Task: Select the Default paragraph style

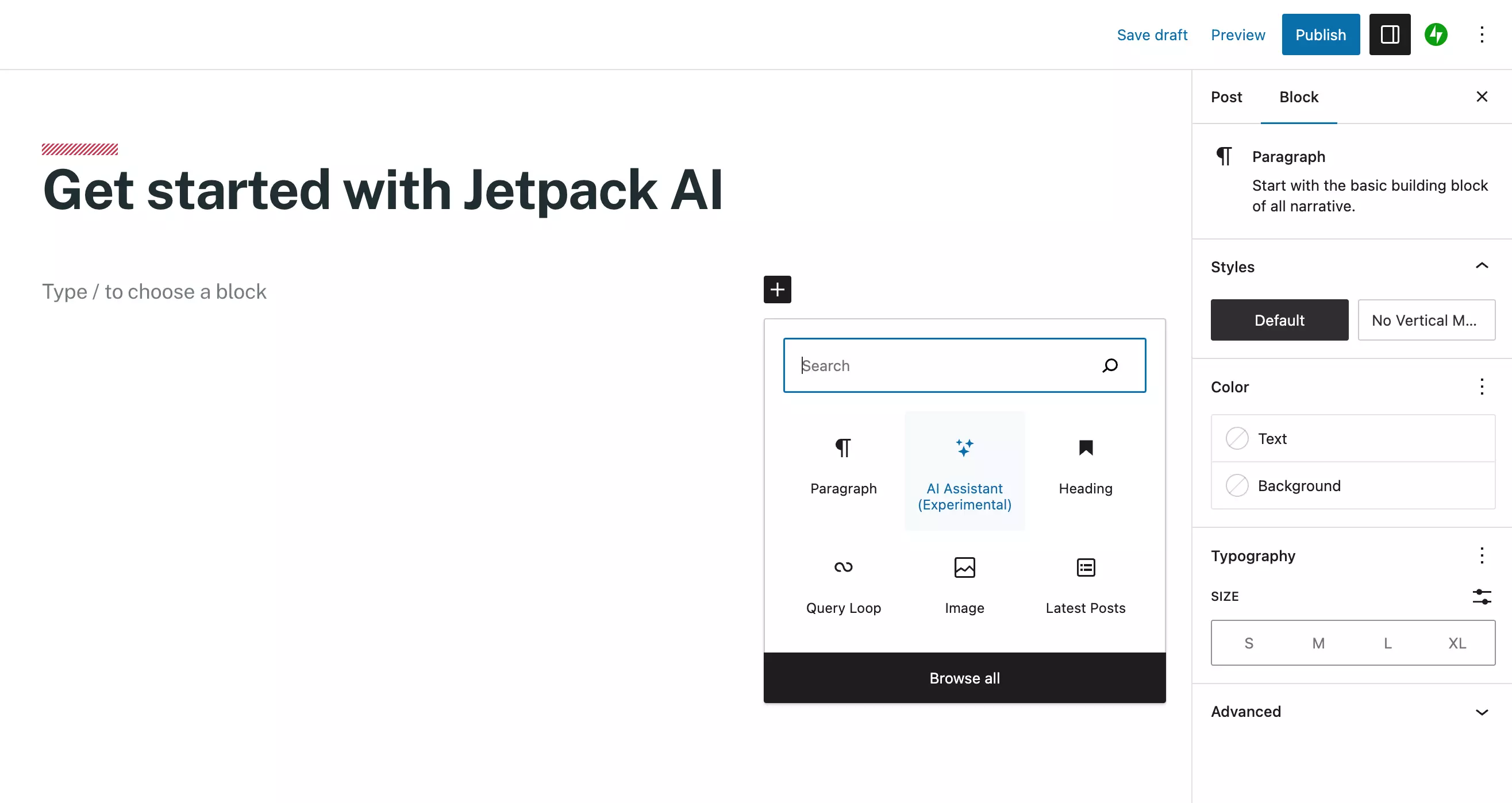Action: point(1279,321)
